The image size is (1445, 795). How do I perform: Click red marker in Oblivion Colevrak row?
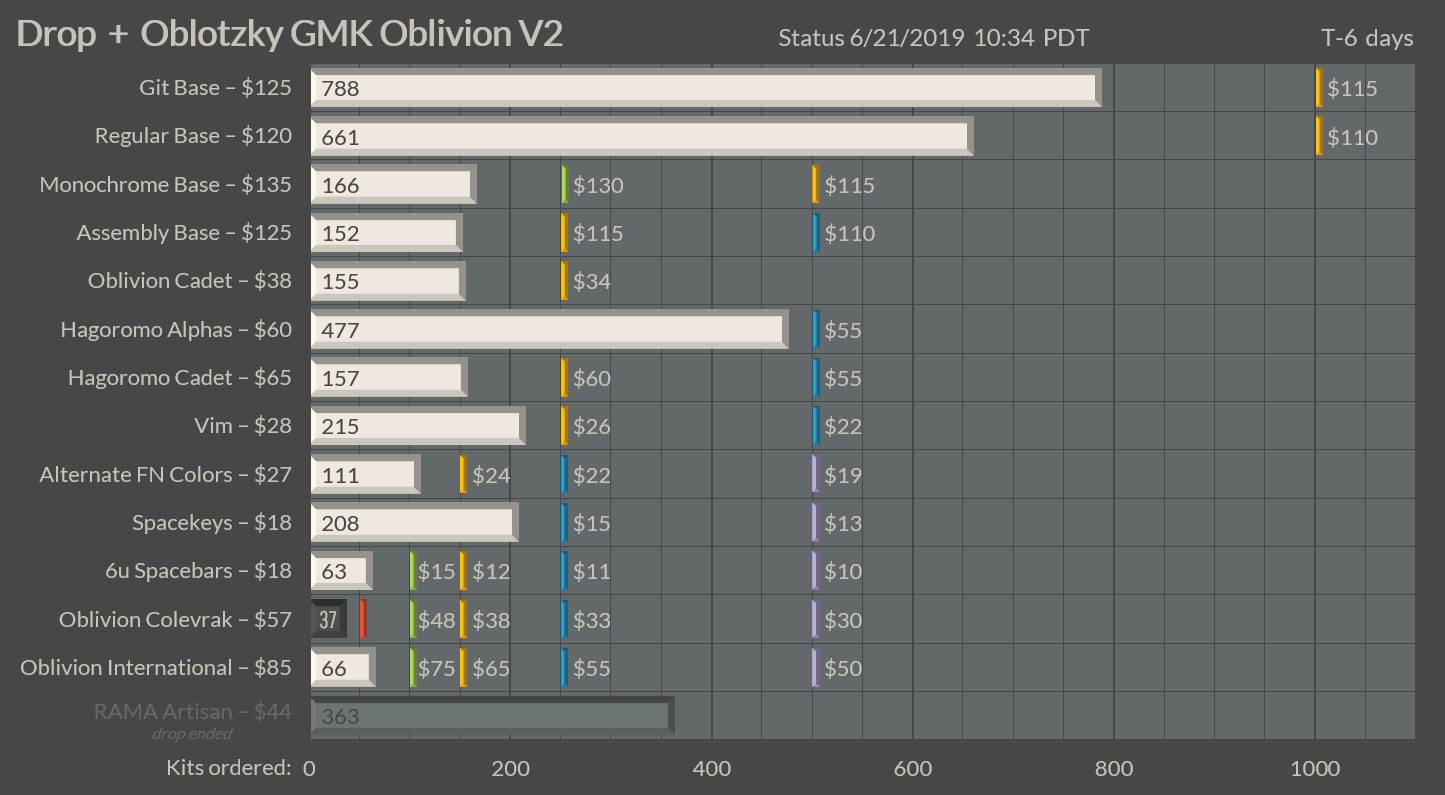point(363,619)
